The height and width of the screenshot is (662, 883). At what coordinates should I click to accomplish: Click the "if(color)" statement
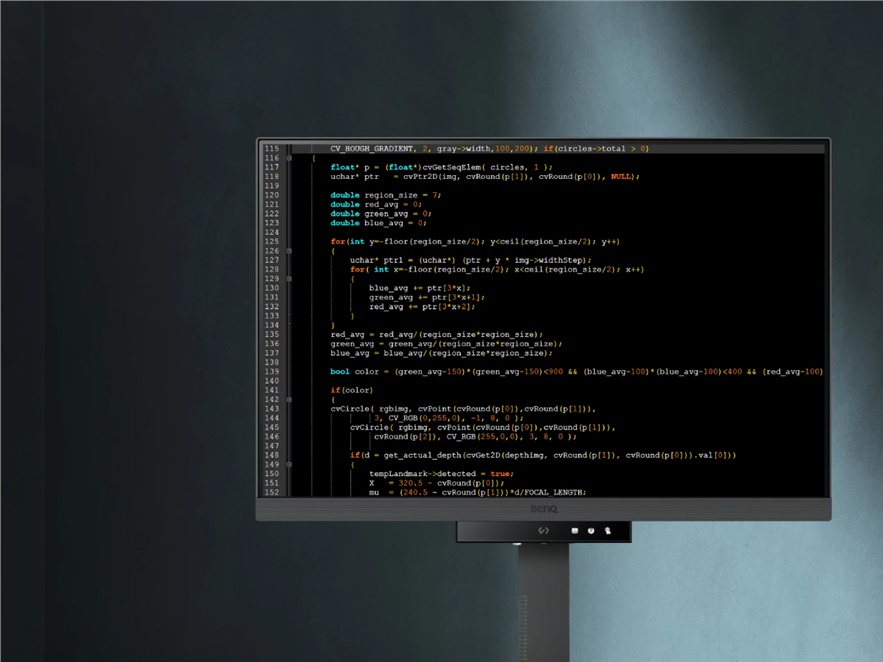pos(351,390)
